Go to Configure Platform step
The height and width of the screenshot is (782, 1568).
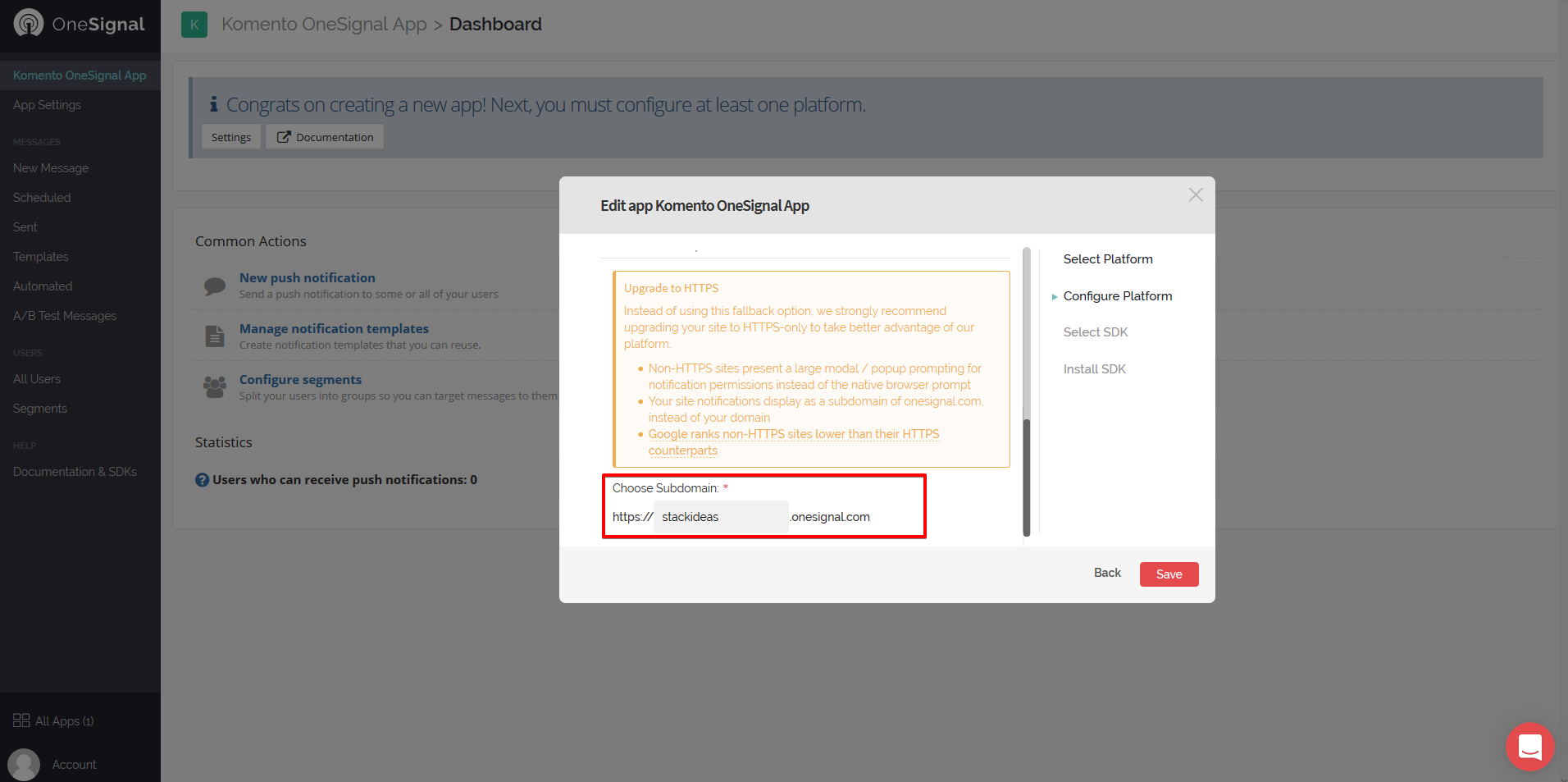pyautogui.click(x=1118, y=296)
